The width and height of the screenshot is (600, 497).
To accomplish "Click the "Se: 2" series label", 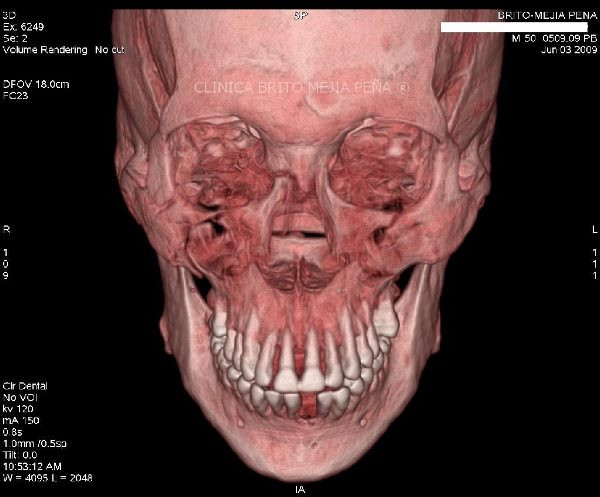I will pyautogui.click(x=14, y=39).
